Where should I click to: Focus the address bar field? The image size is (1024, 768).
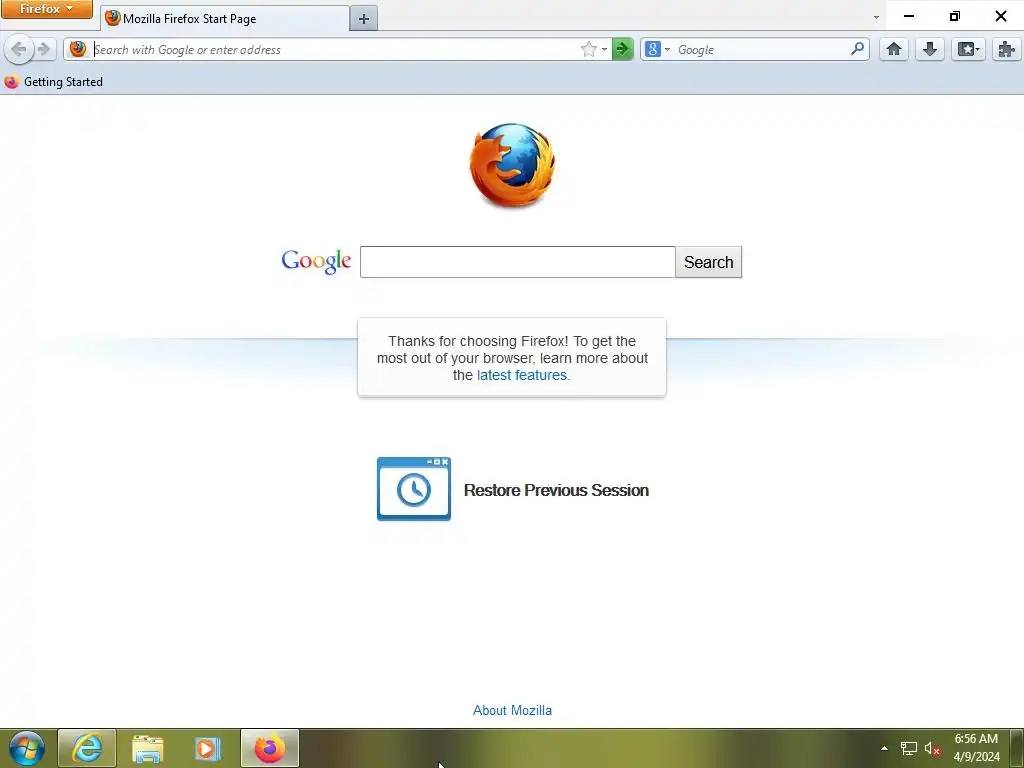coord(333,50)
